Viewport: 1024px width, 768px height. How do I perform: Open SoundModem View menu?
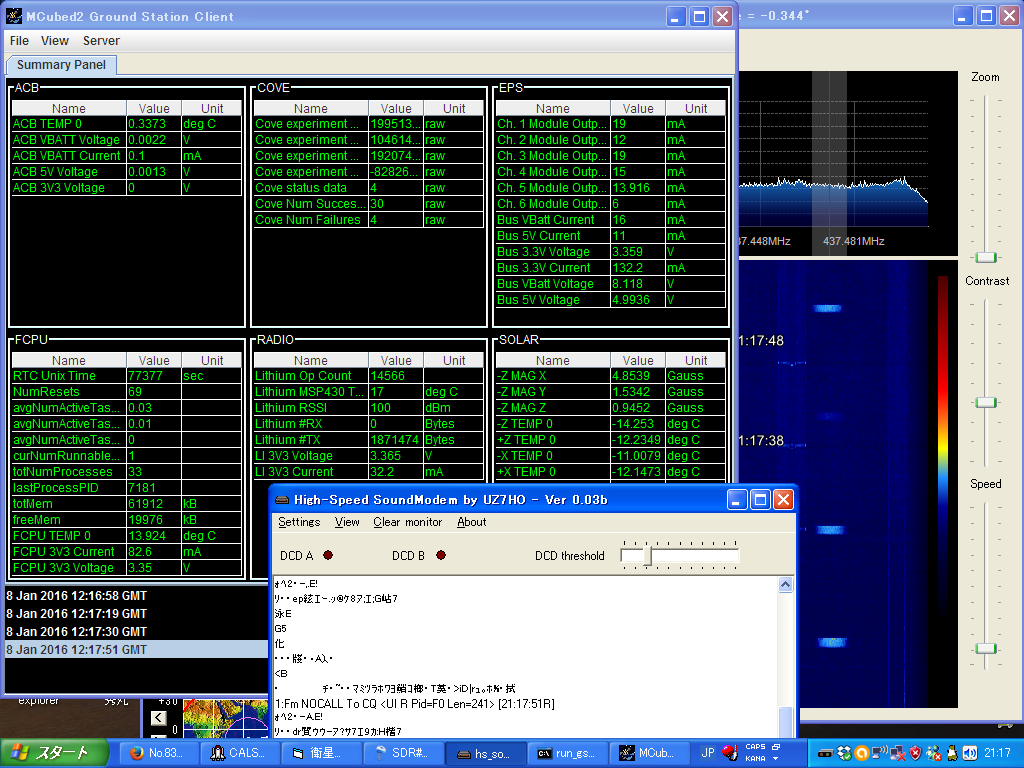point(347,522)
